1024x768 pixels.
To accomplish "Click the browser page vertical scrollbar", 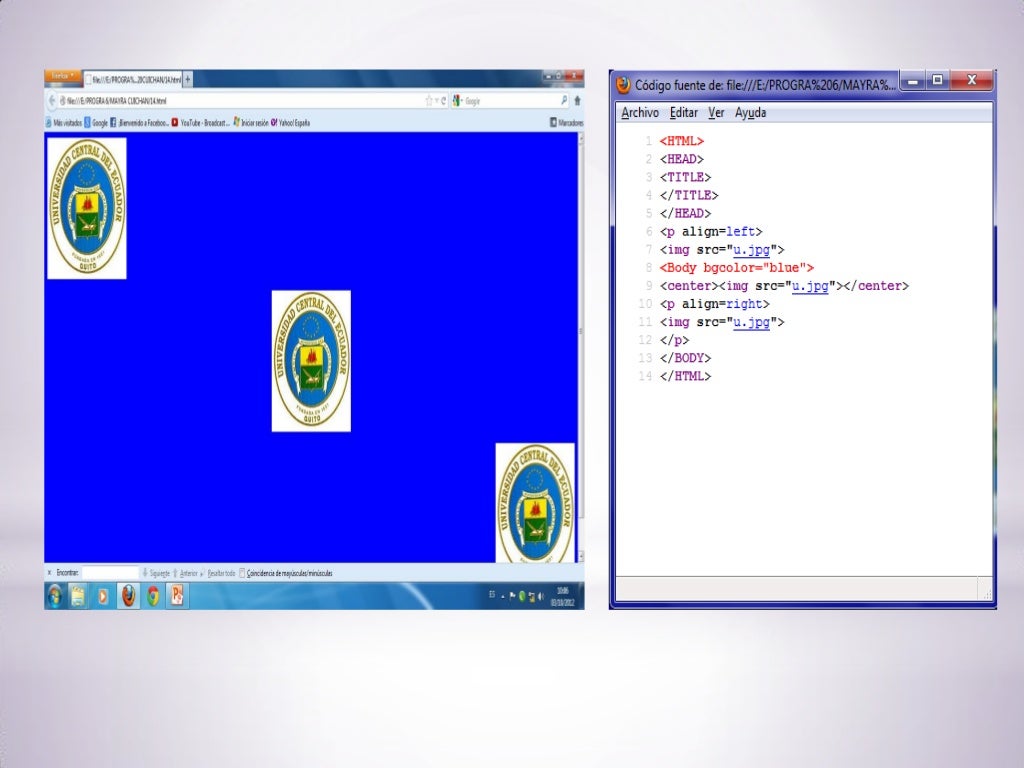I will pos(581,347).
